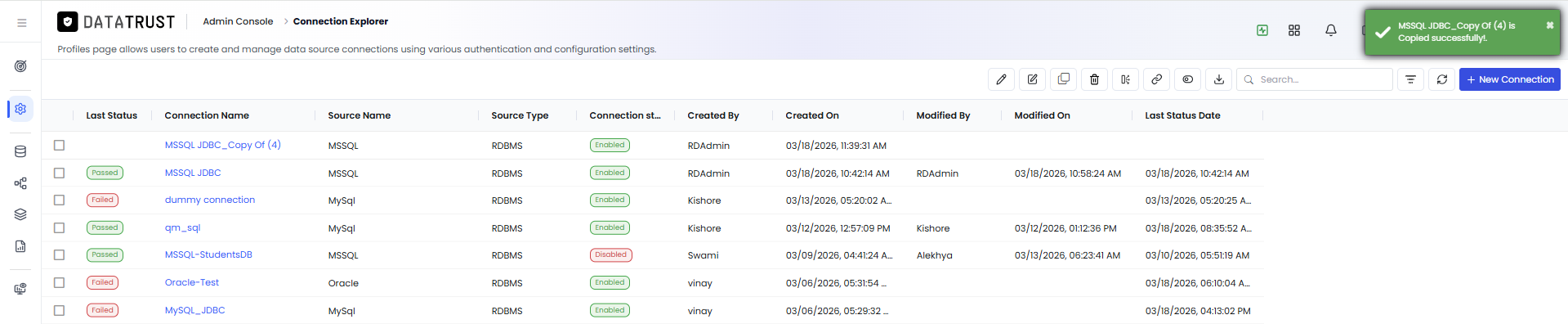Select checkbox for MSSQL JDBC_Copy Of (4)
This screenshot has width=1568, height=324.
pyautogui.click(x=59, y=145)
